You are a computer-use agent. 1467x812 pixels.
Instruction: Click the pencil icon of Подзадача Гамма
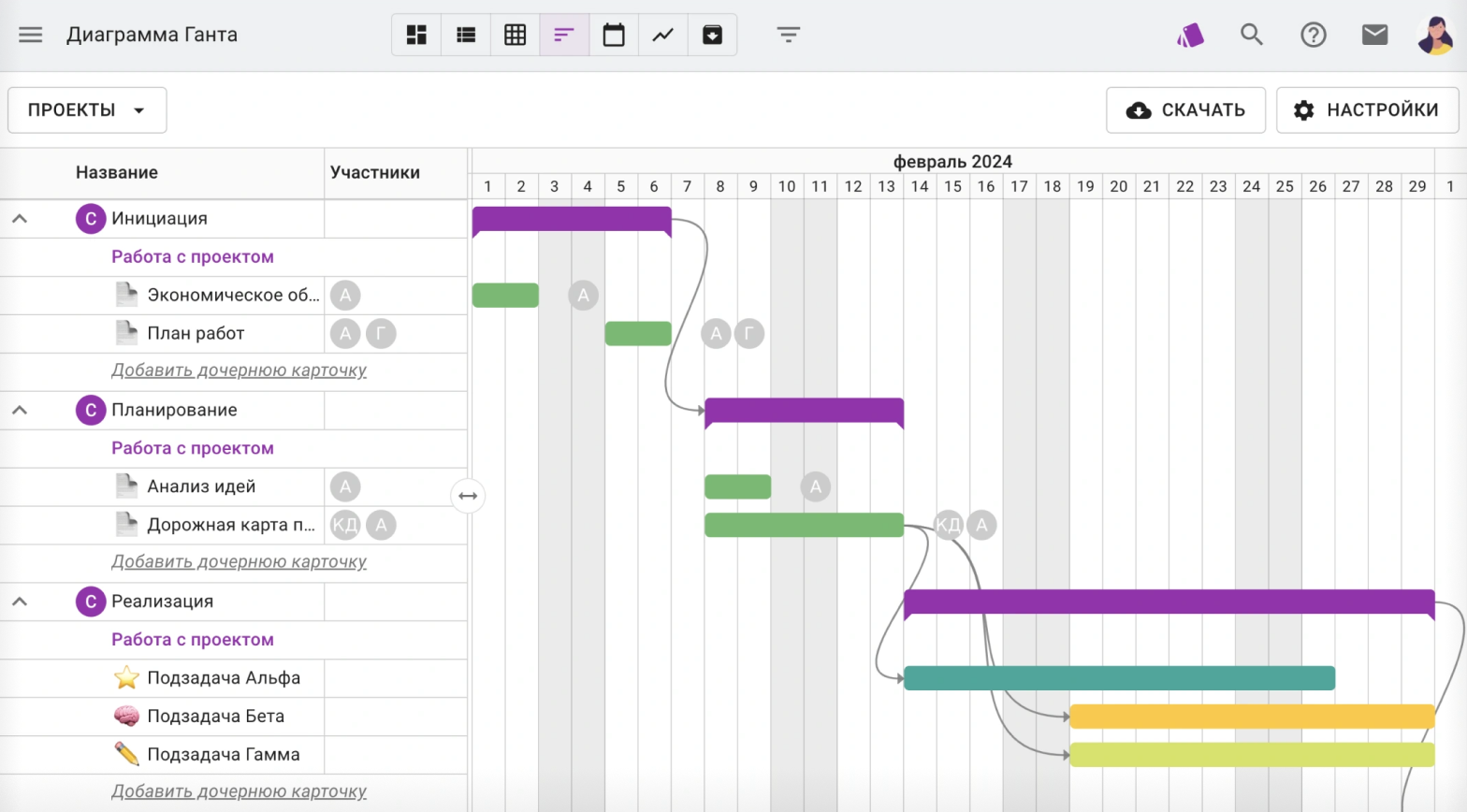126,754
